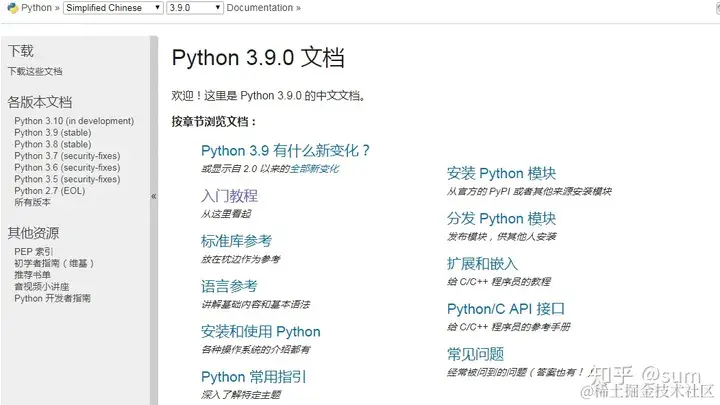The image size is (720, 405).
Task: Open 所有版本 link in sidebar
Action: [x=32, y=202]
